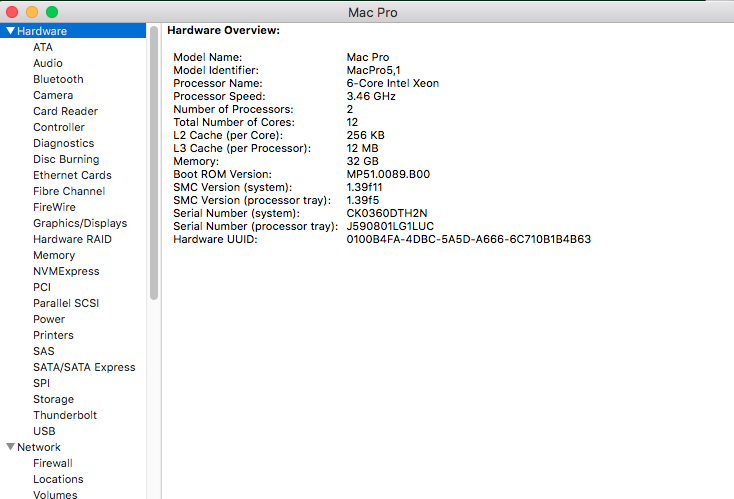Show Power information

point(49,319)
